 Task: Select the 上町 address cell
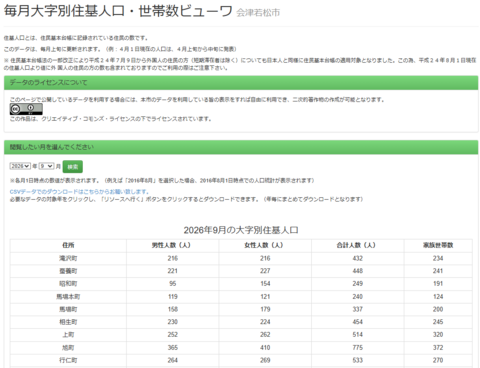tap(68, 335)
